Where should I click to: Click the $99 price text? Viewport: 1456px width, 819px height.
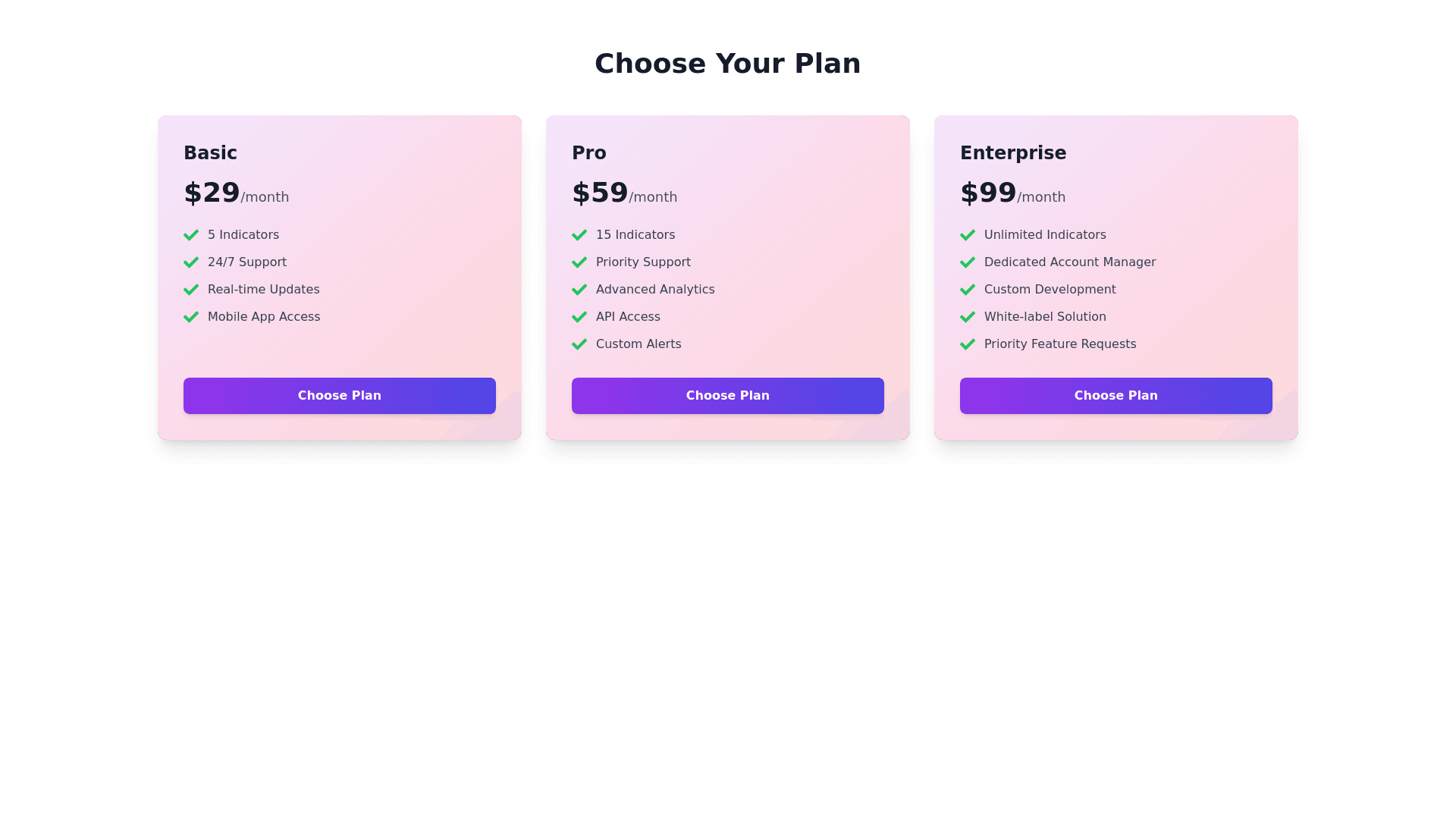tap(988, 193)
